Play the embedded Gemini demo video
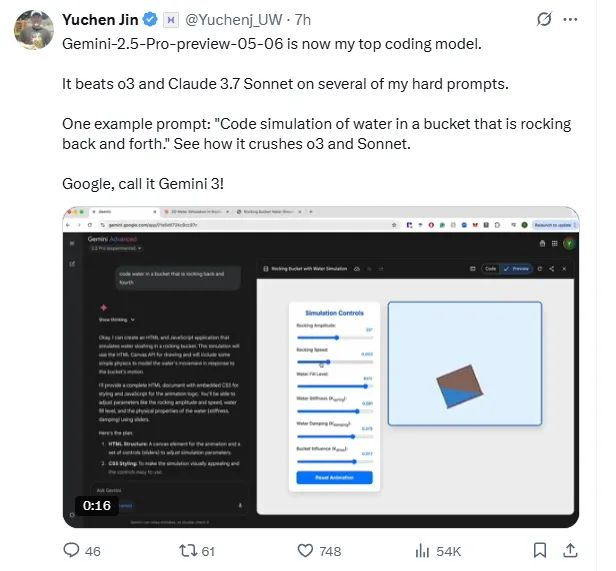Screen dimensions: 616x571 [x=320, y=366]
